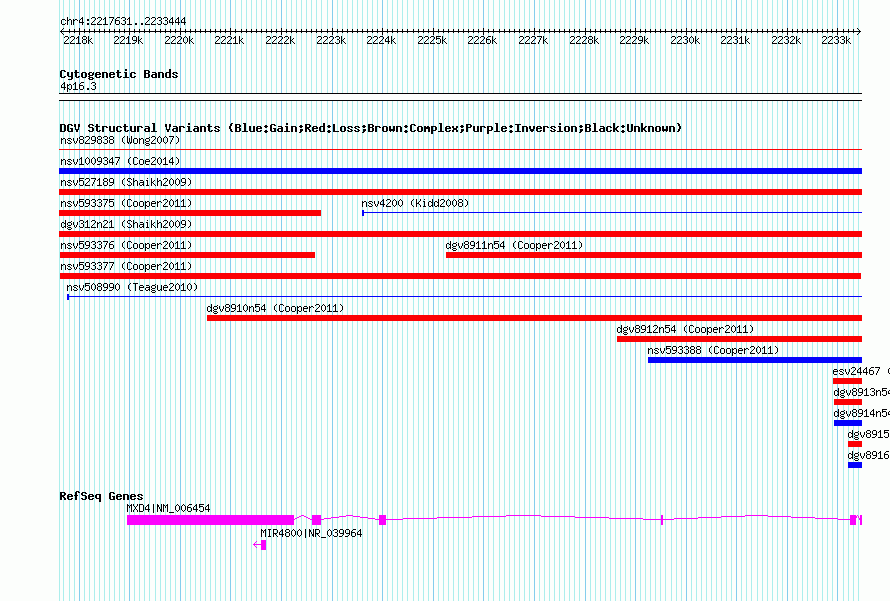Click the RefSeq Genes track title

(101, 496)
